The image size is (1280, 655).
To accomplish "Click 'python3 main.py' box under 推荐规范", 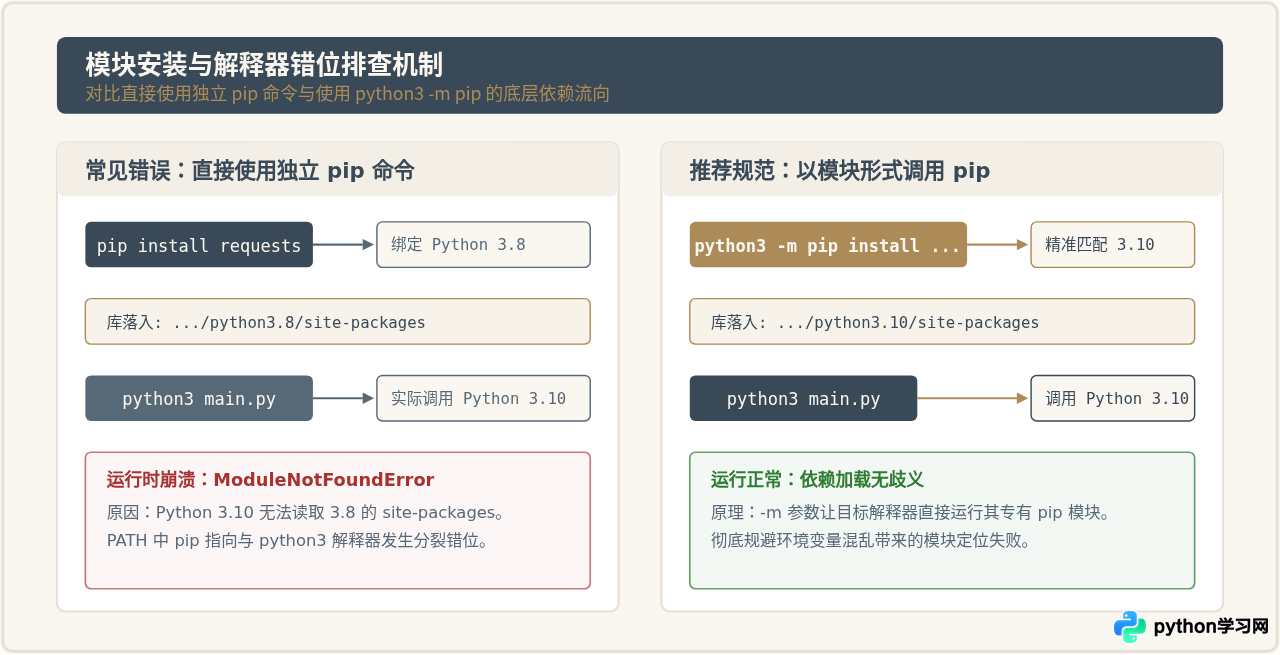I will tap(803, 398).
